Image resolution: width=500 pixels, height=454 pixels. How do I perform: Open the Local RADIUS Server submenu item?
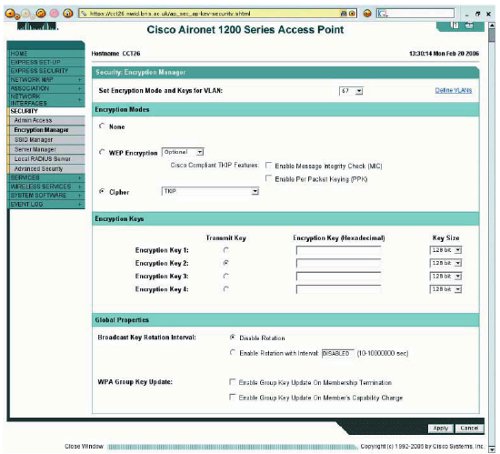tap(46, 159)
